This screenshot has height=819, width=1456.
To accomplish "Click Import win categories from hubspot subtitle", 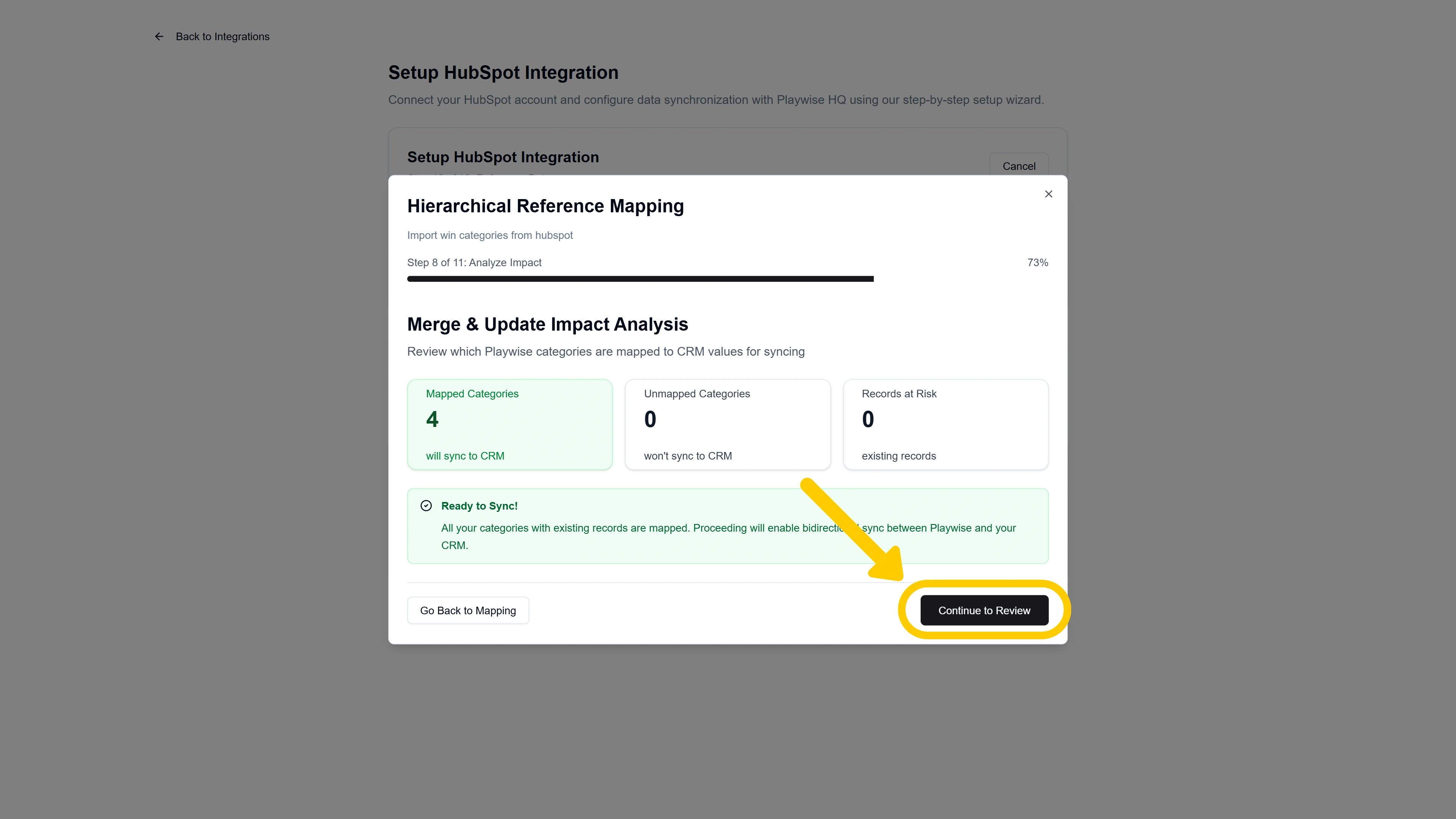I will click(x=490, y=235).
